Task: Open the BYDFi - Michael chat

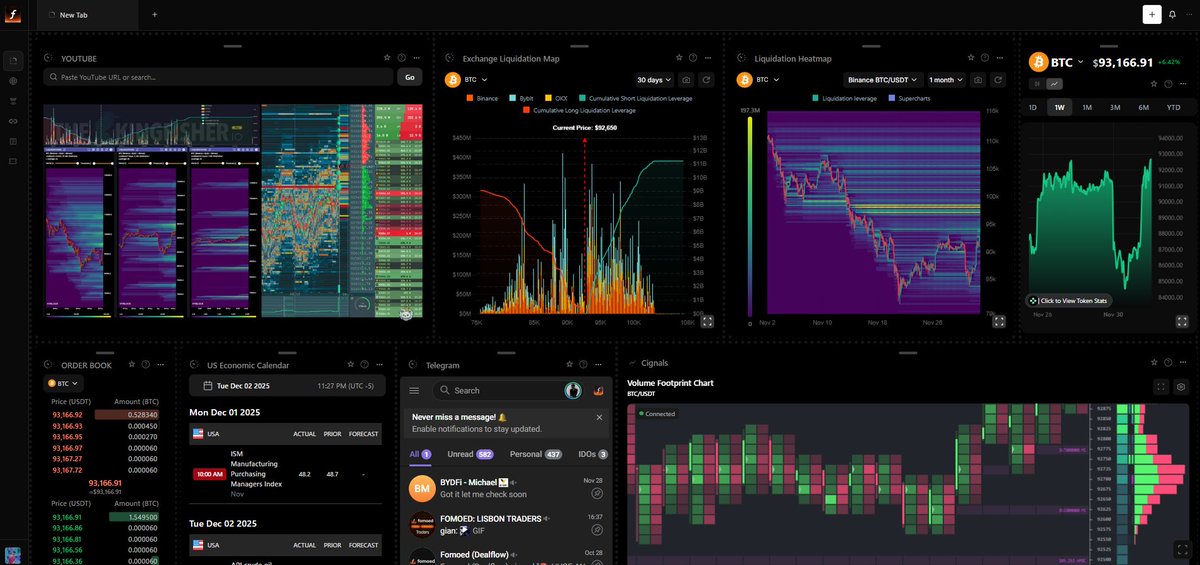Action: [507, 487]
